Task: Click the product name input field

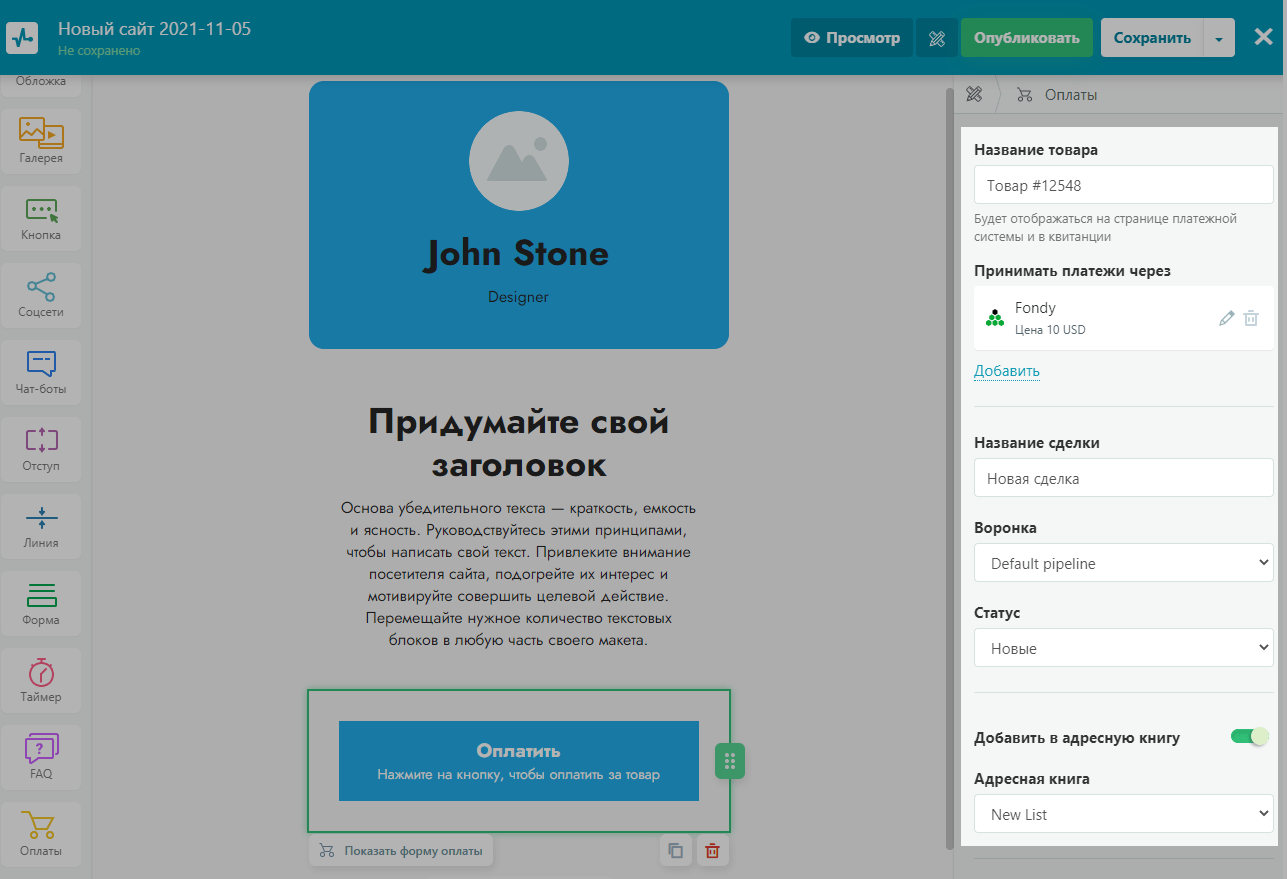Action: coord(1123,185)
